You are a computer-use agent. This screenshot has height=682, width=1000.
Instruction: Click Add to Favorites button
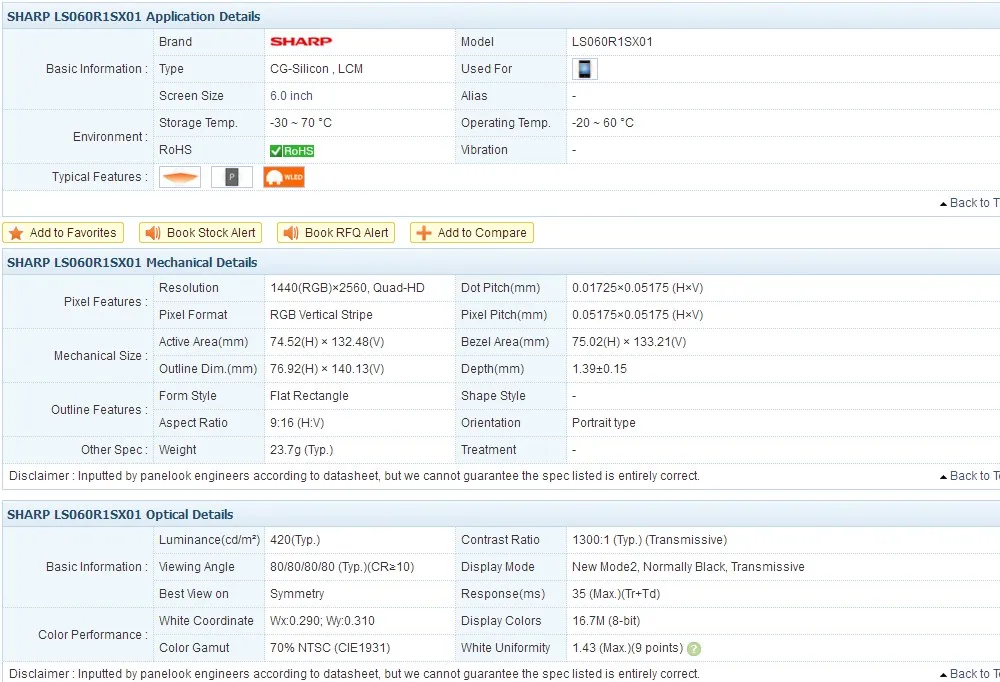63,233
